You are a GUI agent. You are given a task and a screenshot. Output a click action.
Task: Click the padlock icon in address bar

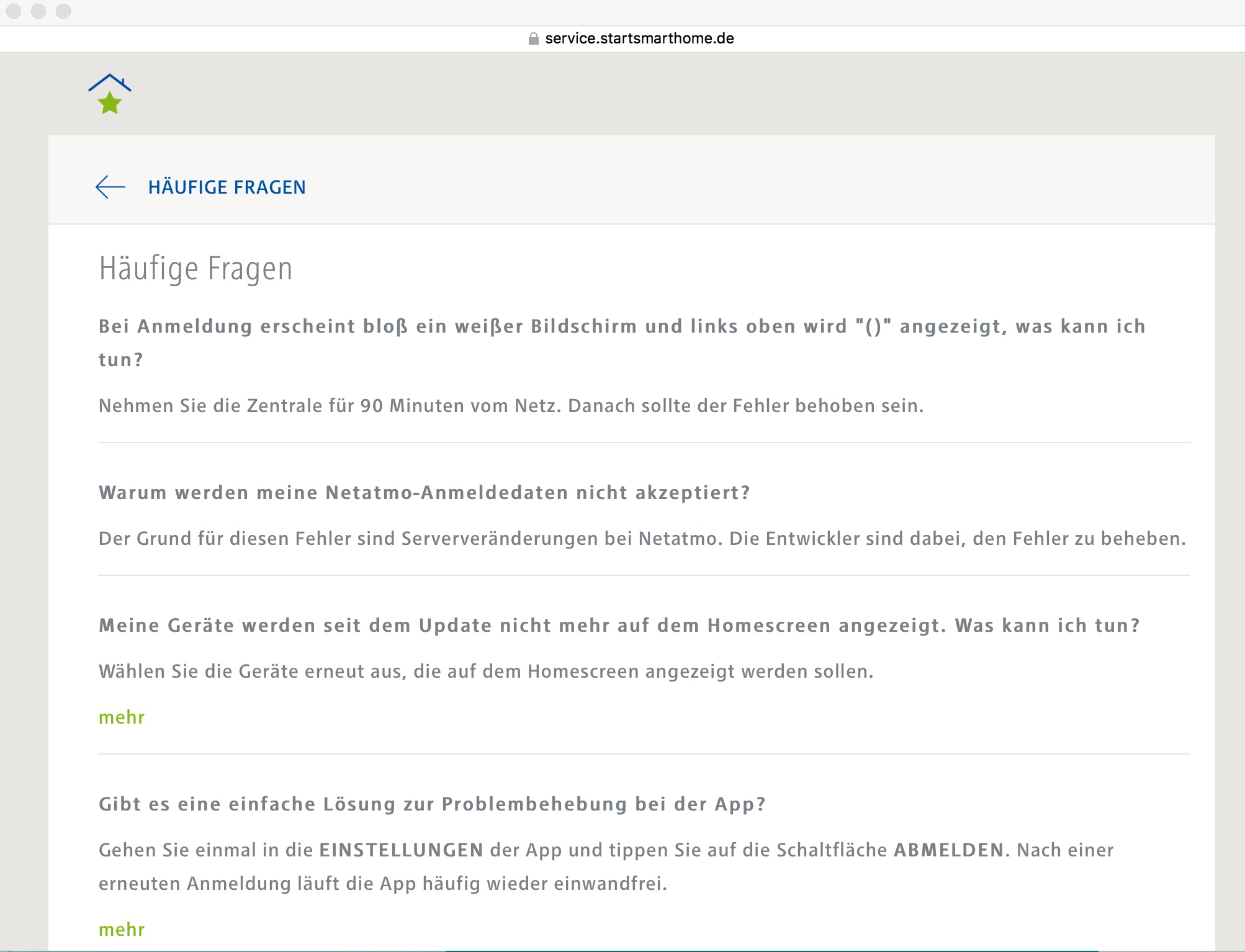pos(533,38)
